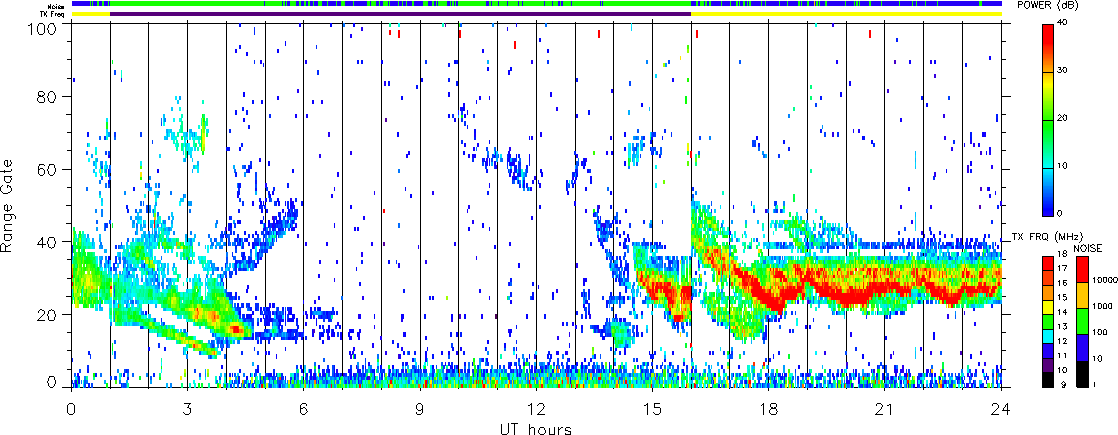Pick the dark blue bottom segment of the POWER colorbar
Image resolution: width=1118 pixels, height=435 pixels.
pyautogui.click(x=1047, y=192)
